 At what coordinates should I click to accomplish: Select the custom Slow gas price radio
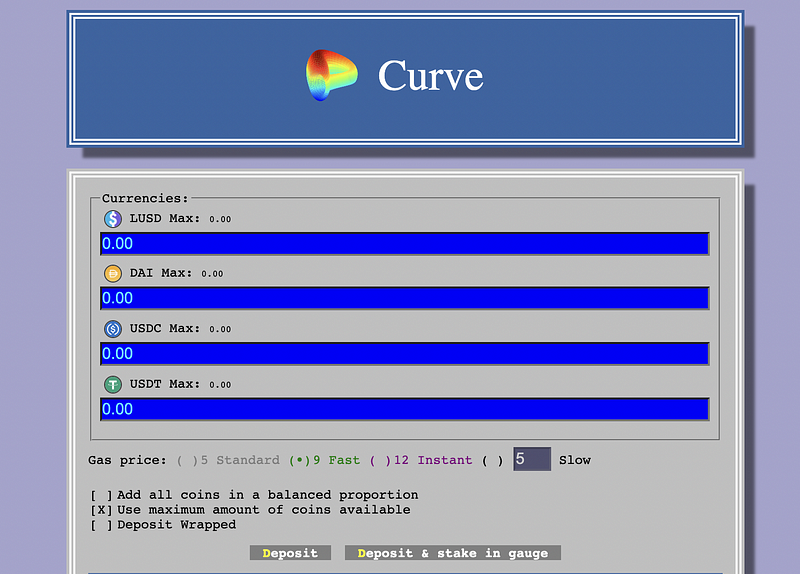pos(492,461)
